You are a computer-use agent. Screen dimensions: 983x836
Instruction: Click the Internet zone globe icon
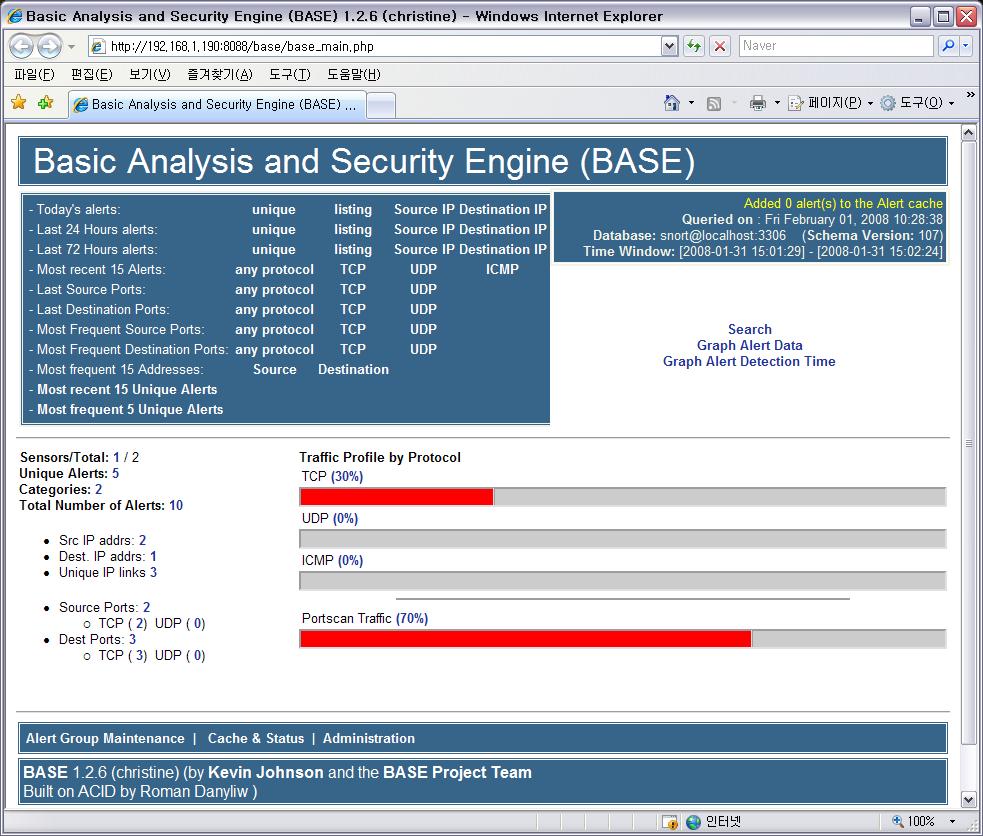693,822
